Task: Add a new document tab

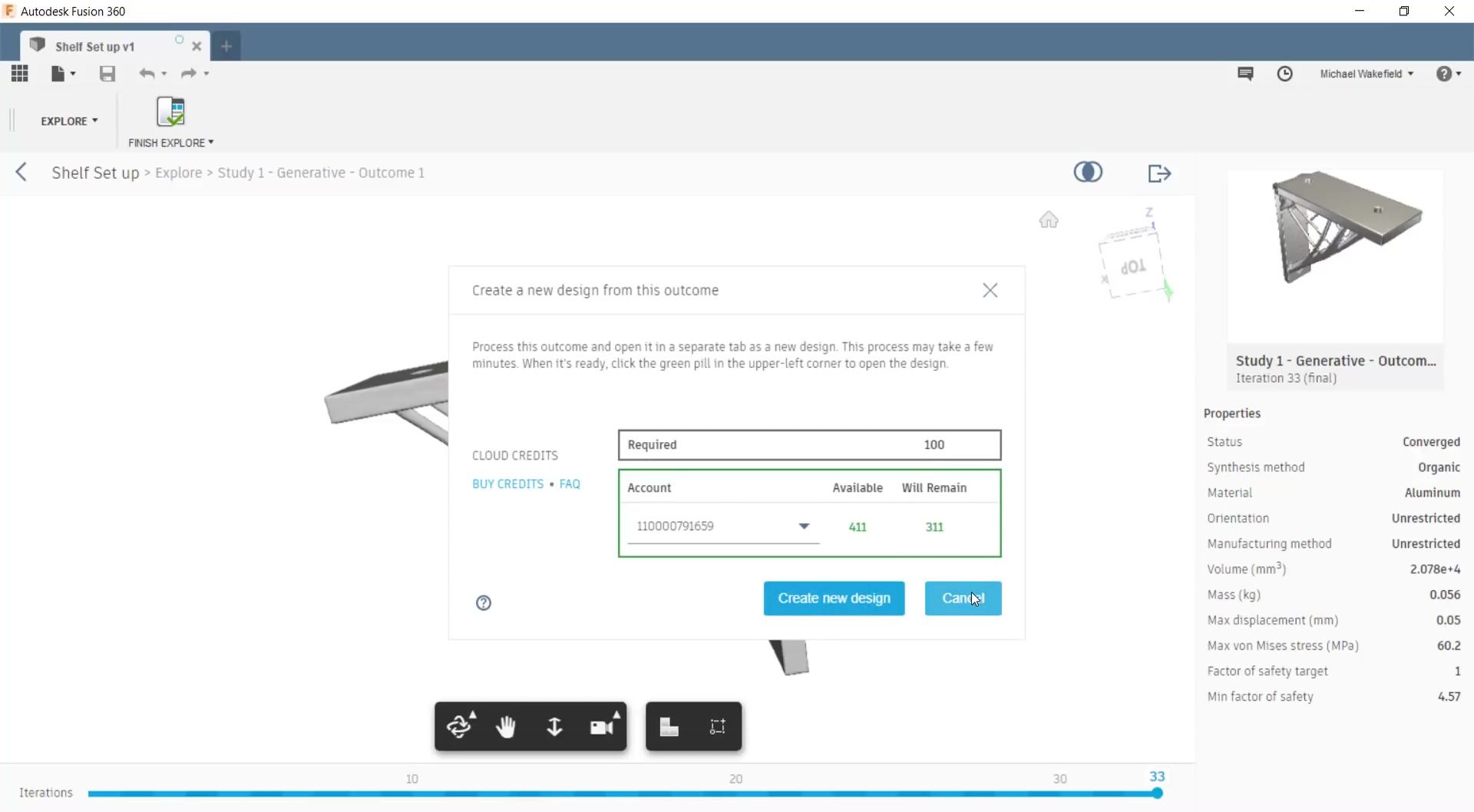Action: pos(226,46)
